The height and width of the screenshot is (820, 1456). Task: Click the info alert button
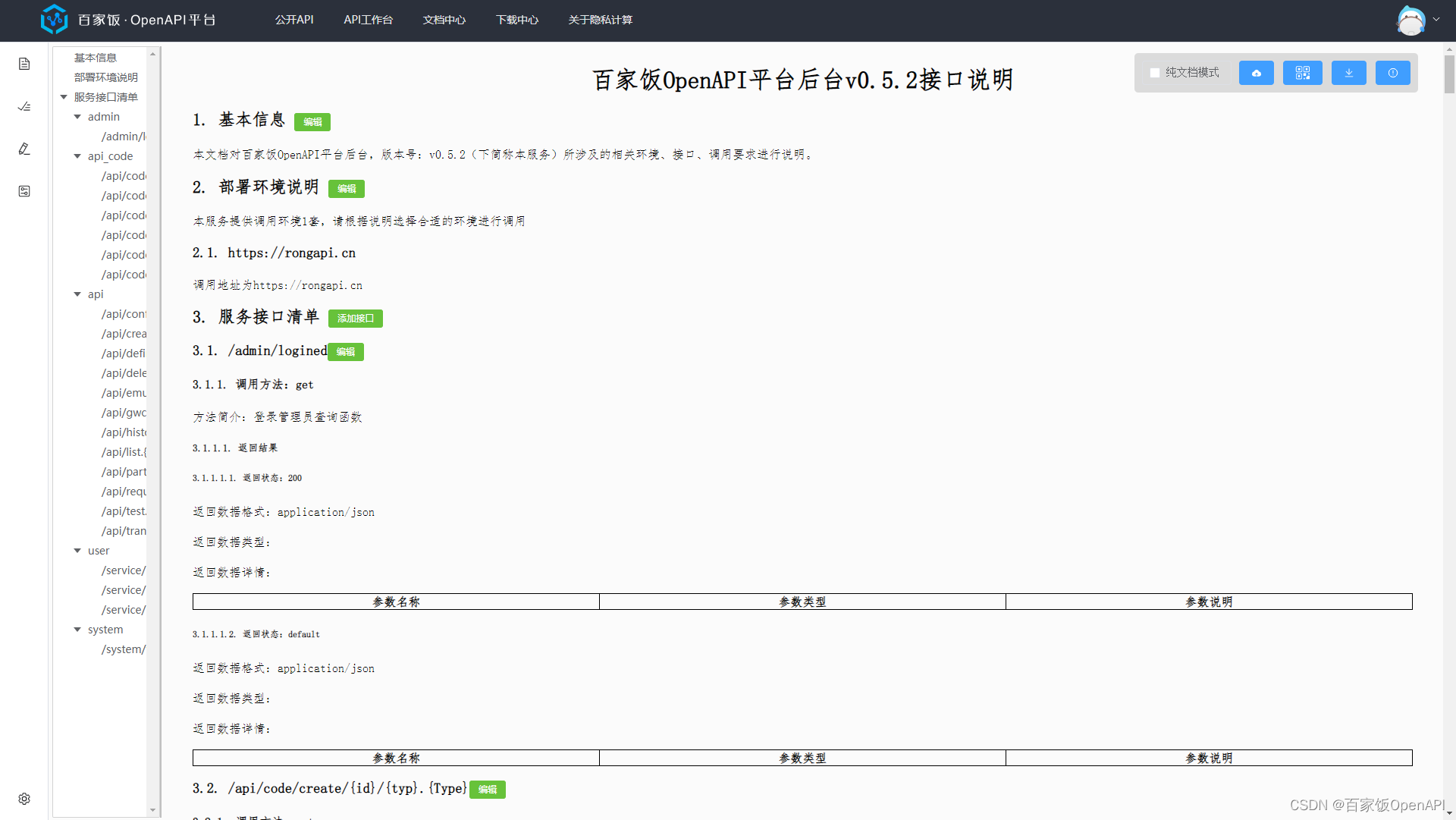click(x=1393, y=73)
